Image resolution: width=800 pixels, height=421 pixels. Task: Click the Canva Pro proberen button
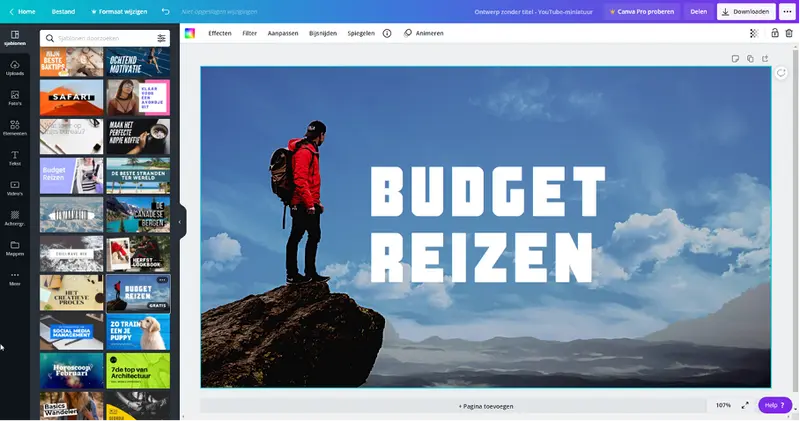[x=642, y=11]
